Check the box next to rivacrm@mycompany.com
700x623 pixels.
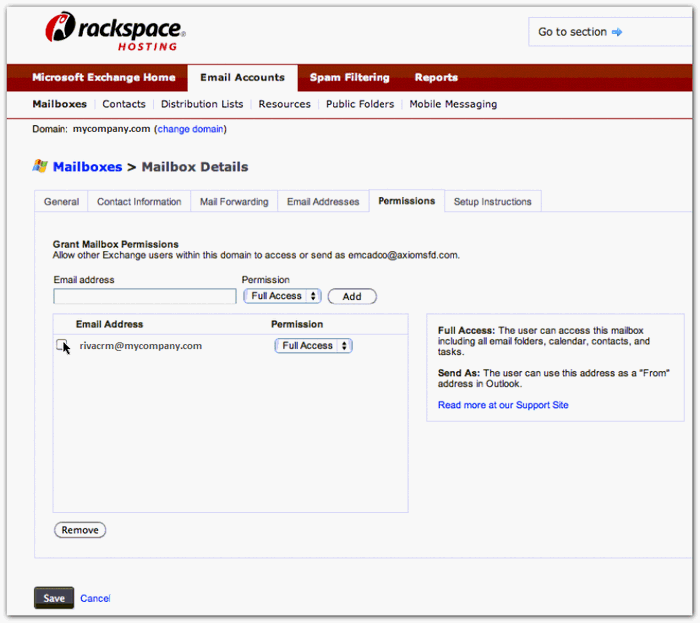61,345
